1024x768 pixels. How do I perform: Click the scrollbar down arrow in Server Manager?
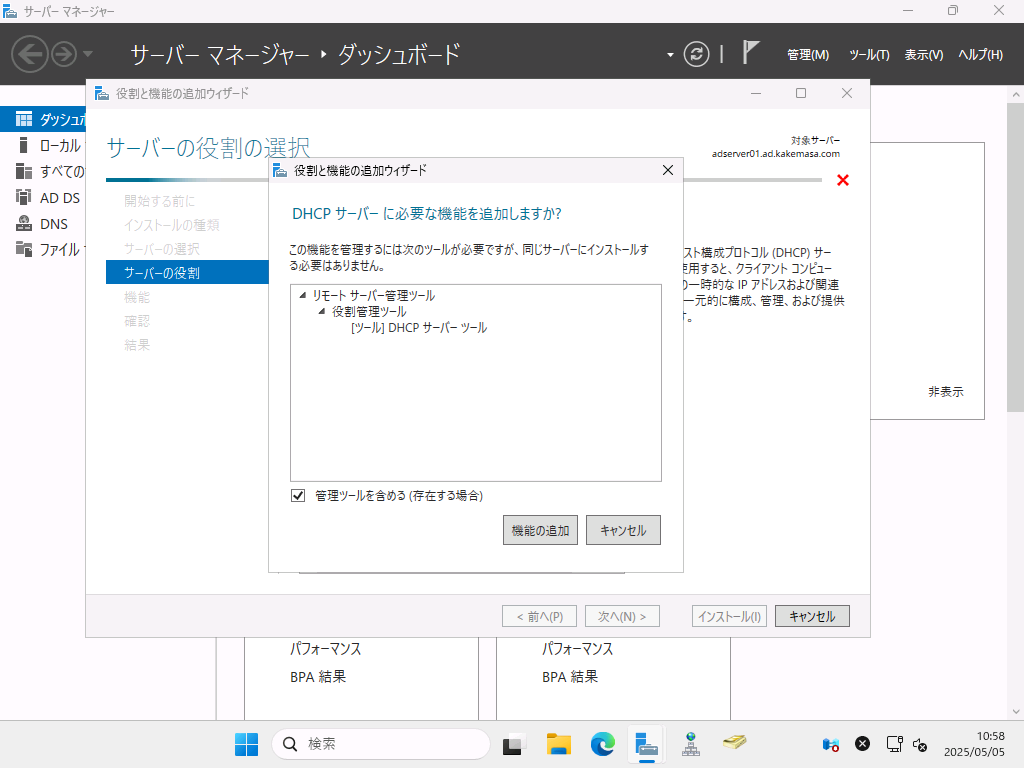click(x=1016, y=711)
